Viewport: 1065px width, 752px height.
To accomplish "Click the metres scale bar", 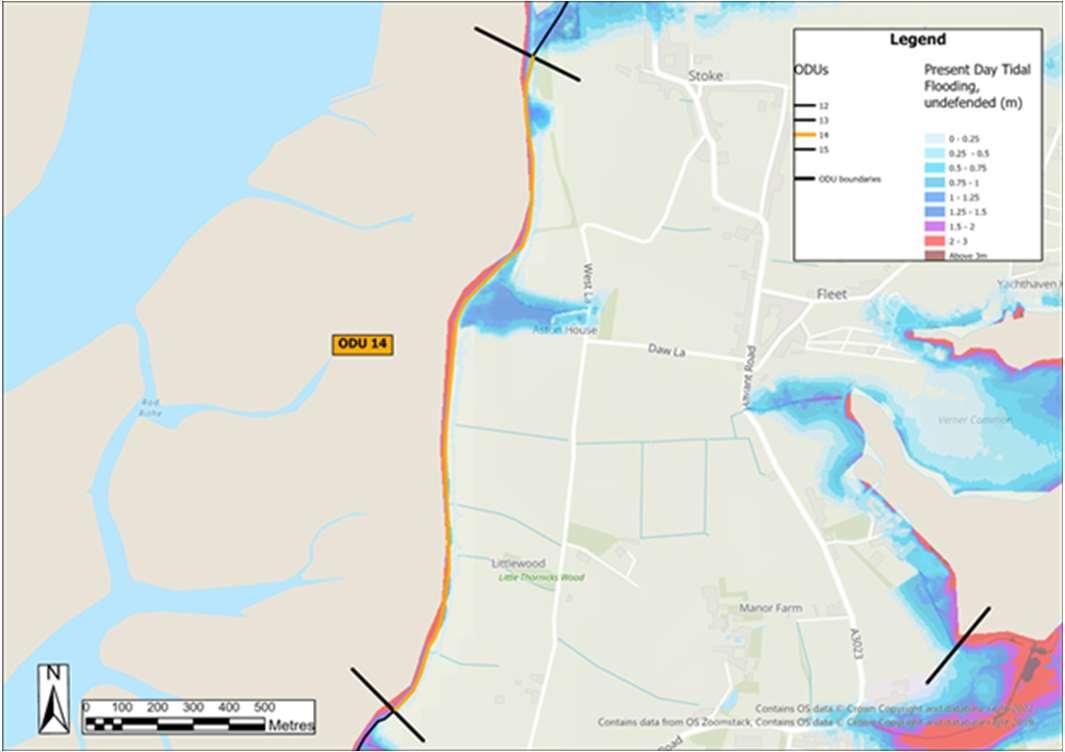I will [x=199, y=717].
